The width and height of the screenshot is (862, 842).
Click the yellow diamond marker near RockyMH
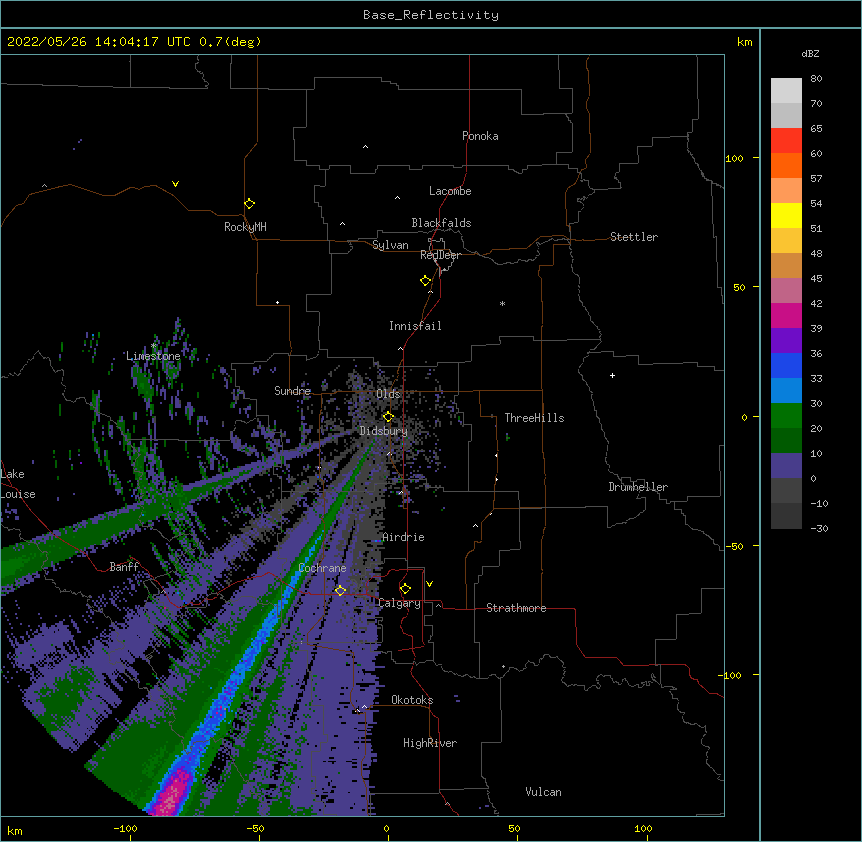pyautogui.click(x=250, y=203)
